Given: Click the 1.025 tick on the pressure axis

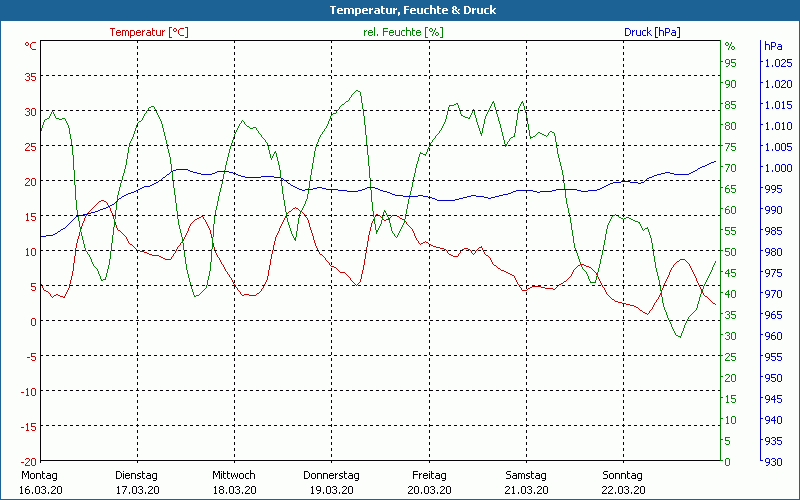Looking at the screenshot, I should pos(777,63).
